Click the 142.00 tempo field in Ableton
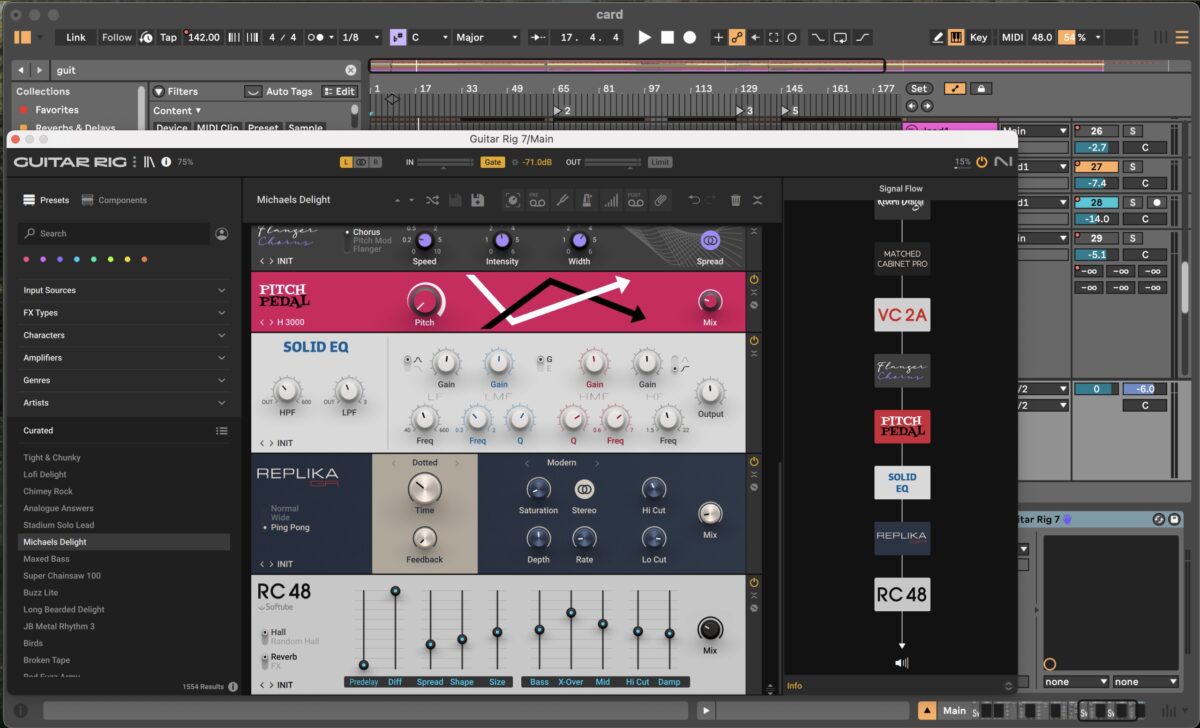The width and height of the screenshot is (1200, 728). [203, 37]
